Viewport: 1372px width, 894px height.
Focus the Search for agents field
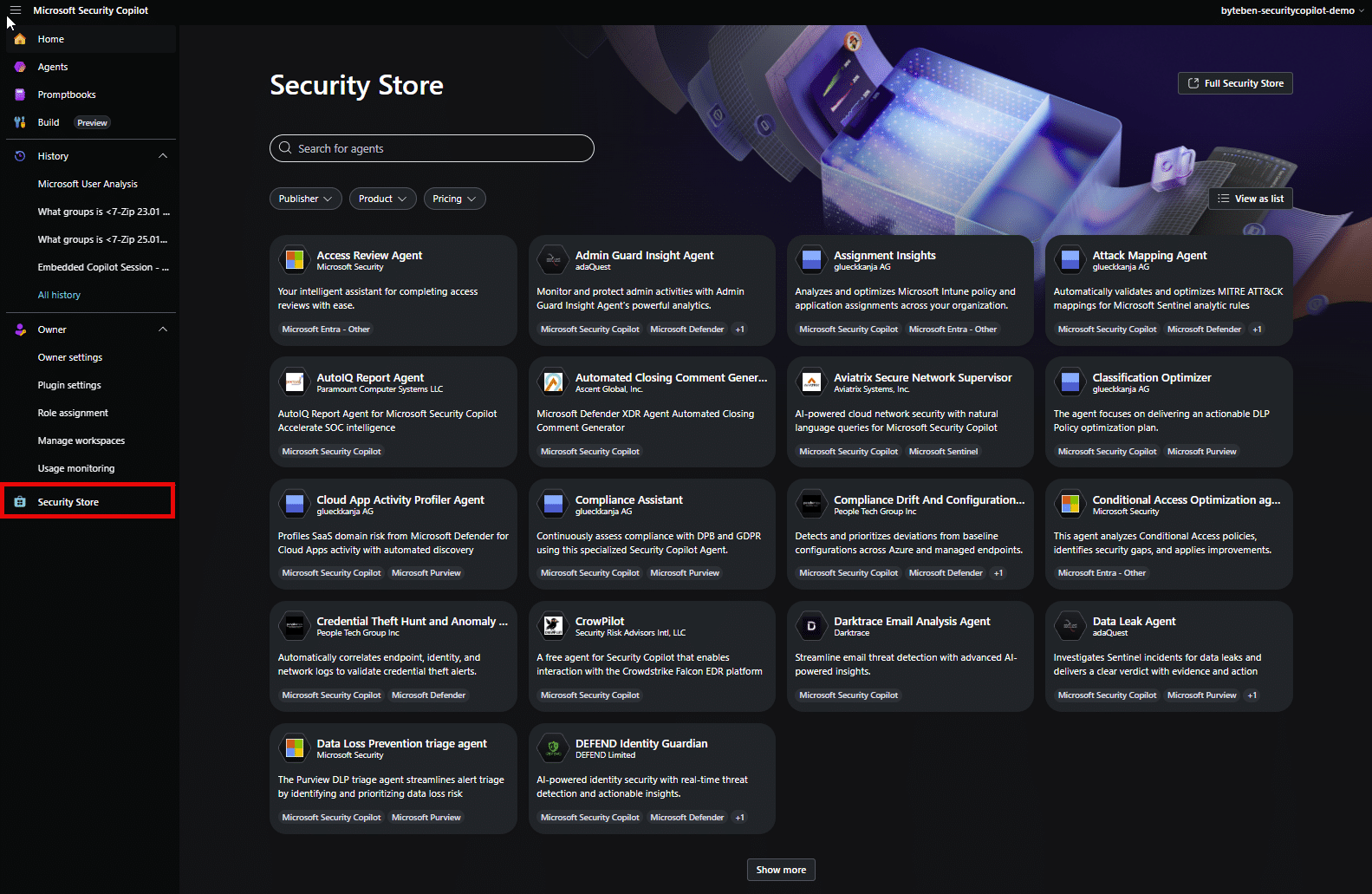pos(432,148)
